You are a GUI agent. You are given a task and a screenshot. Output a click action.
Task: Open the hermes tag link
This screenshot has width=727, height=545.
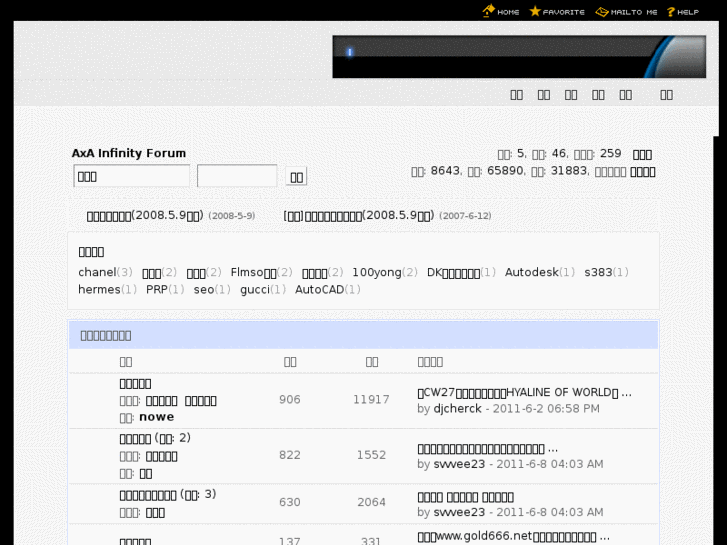point(99,289)
